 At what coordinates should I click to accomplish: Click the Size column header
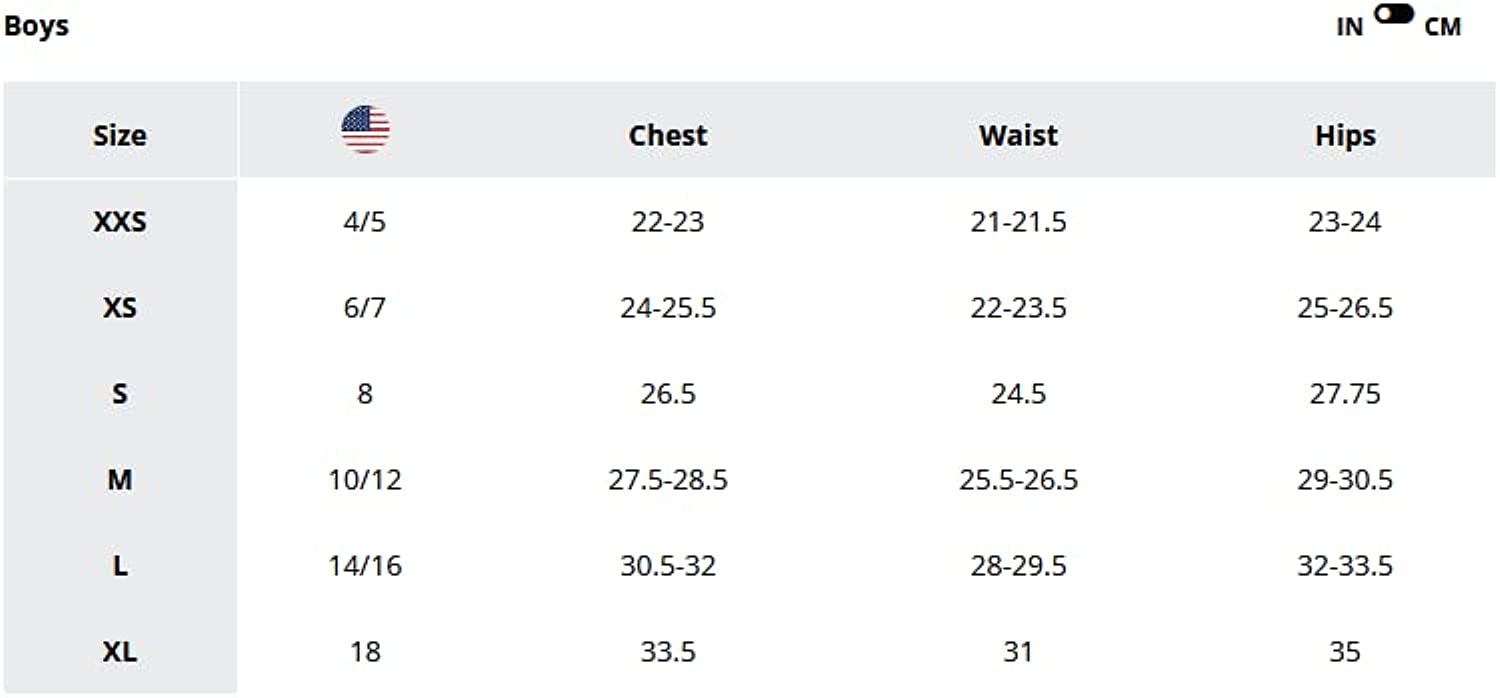(119, 135)
